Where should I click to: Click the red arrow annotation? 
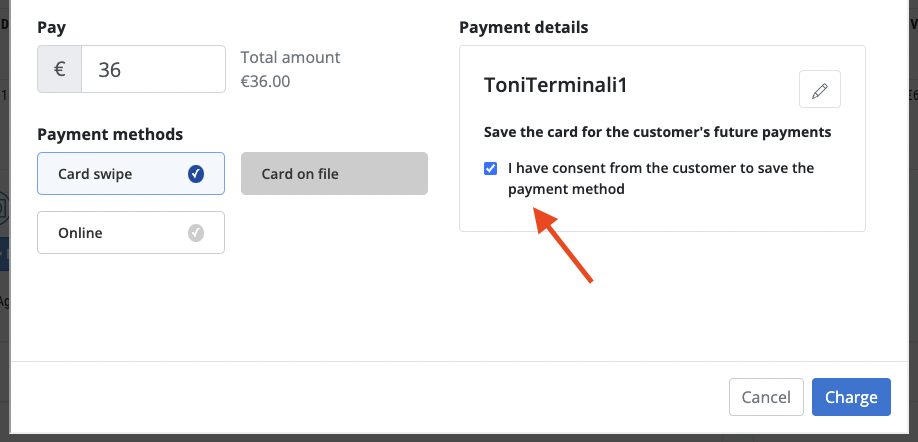pos(564,245)
